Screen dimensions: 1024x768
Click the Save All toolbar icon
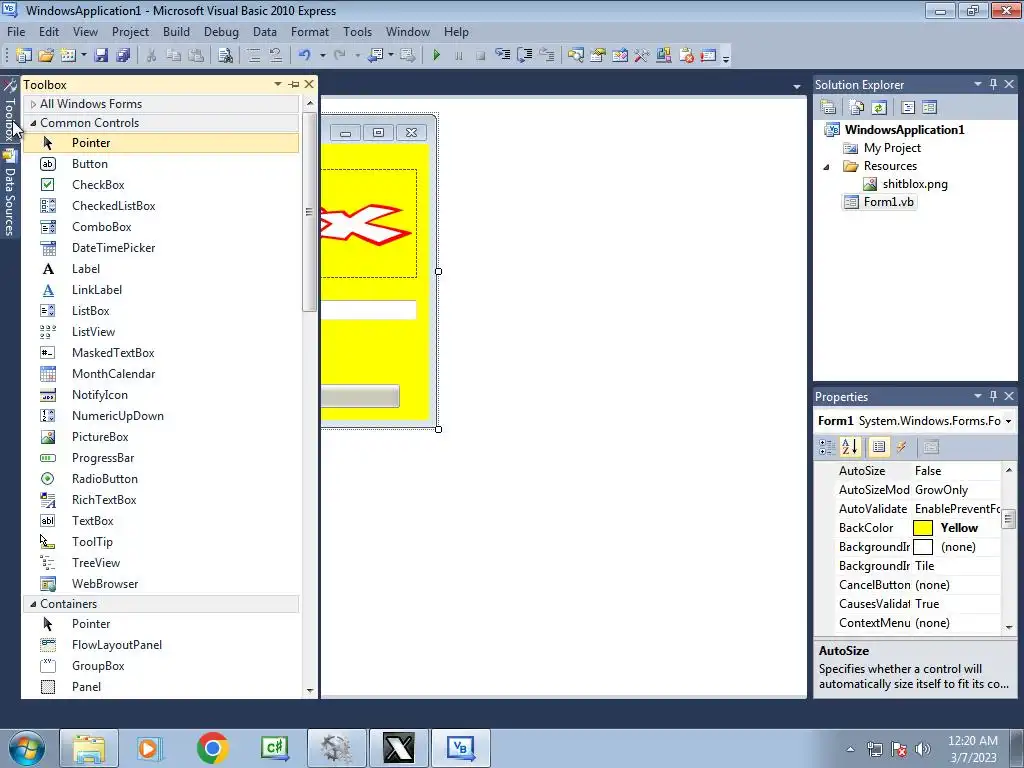(x=123, y=56)
